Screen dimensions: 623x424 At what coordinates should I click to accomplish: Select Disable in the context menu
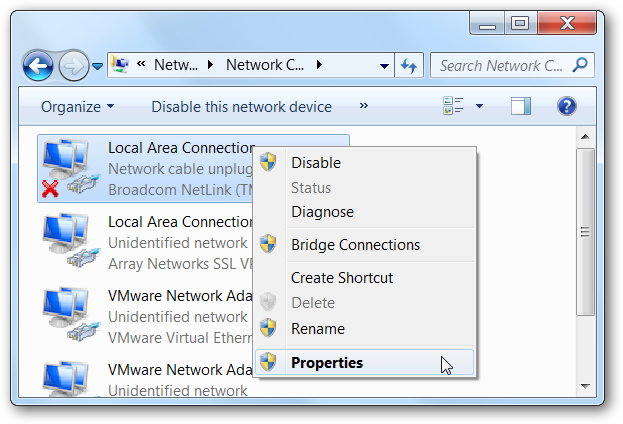point(365,163)
